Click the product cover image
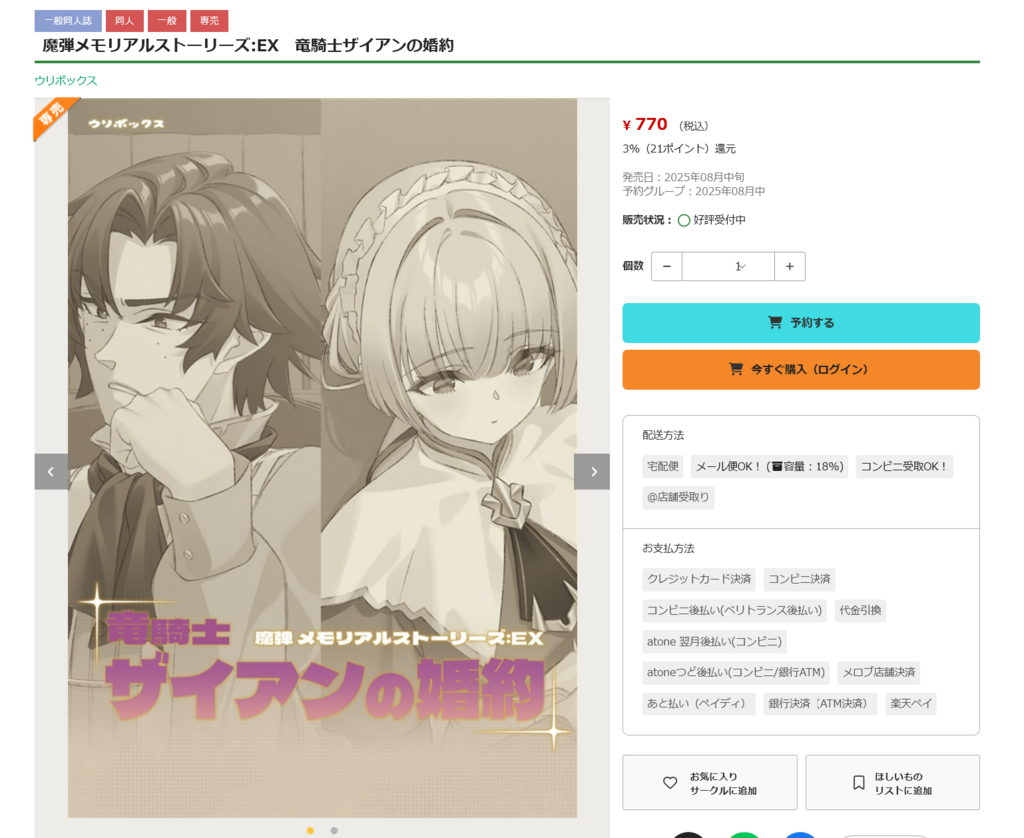Viewport: 1024px width, 838px height. coord(322,457)
